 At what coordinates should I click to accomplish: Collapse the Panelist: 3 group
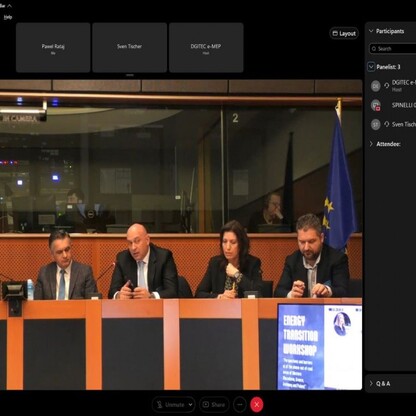pos(371,67)
